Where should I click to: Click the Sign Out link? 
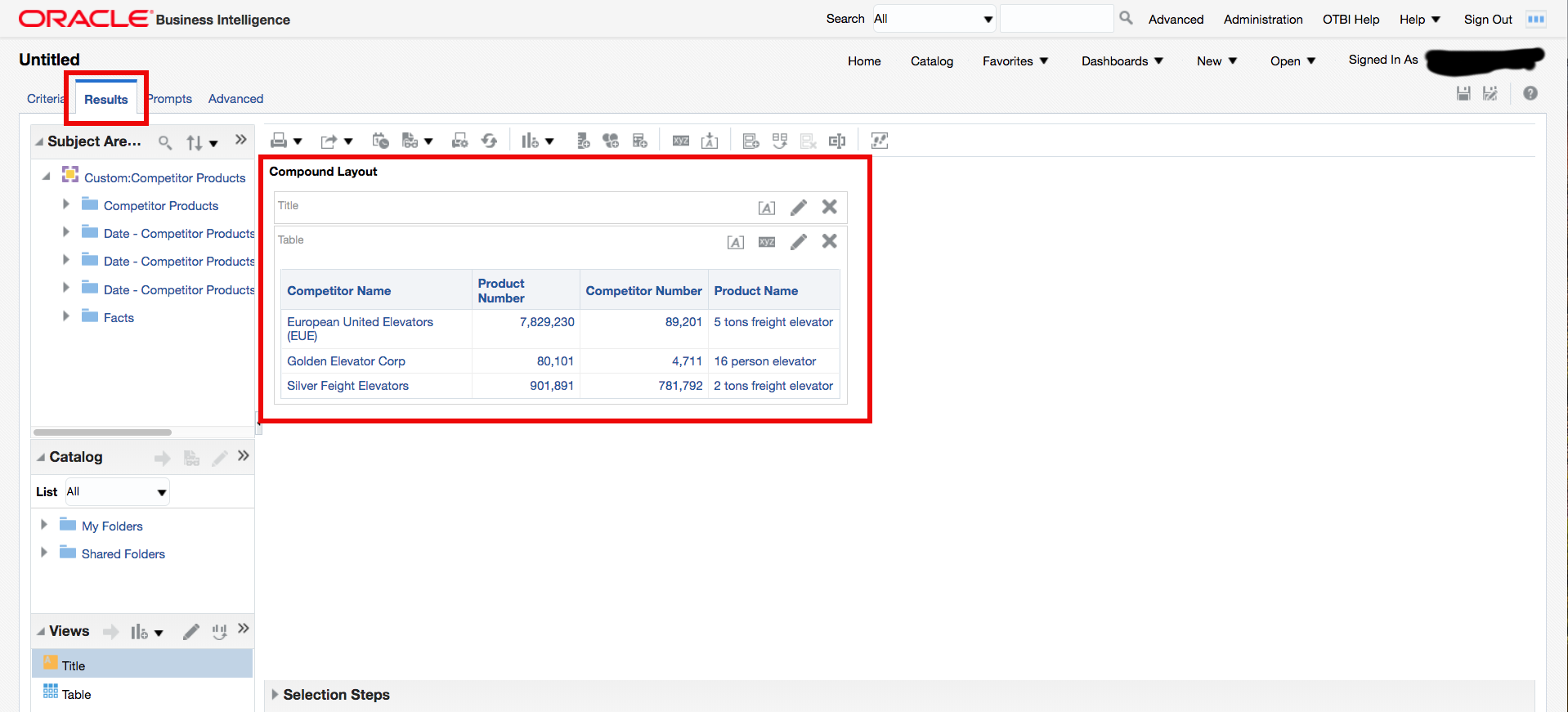(1487, 20)
